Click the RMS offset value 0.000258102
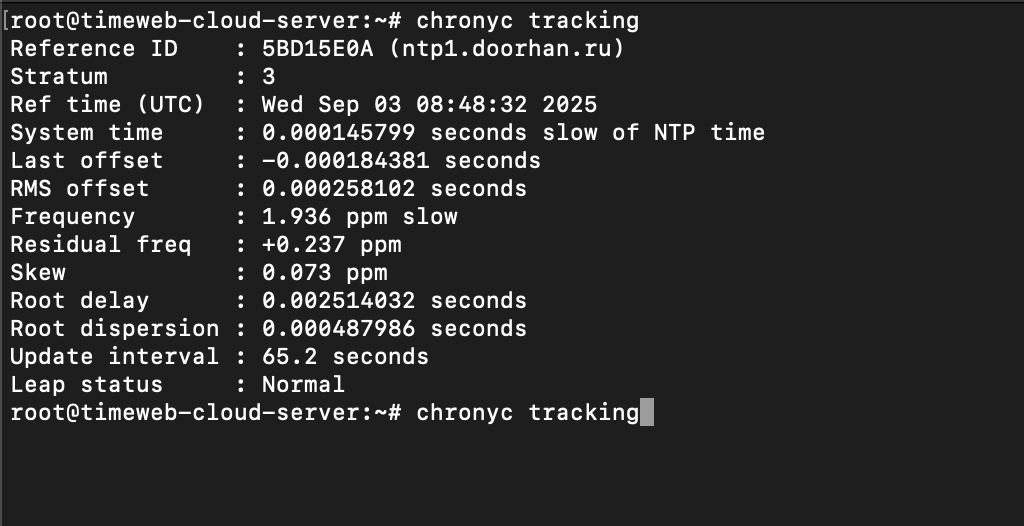Image resolution: width=1024 pixels, height=526 pixels. click(338, 189)
